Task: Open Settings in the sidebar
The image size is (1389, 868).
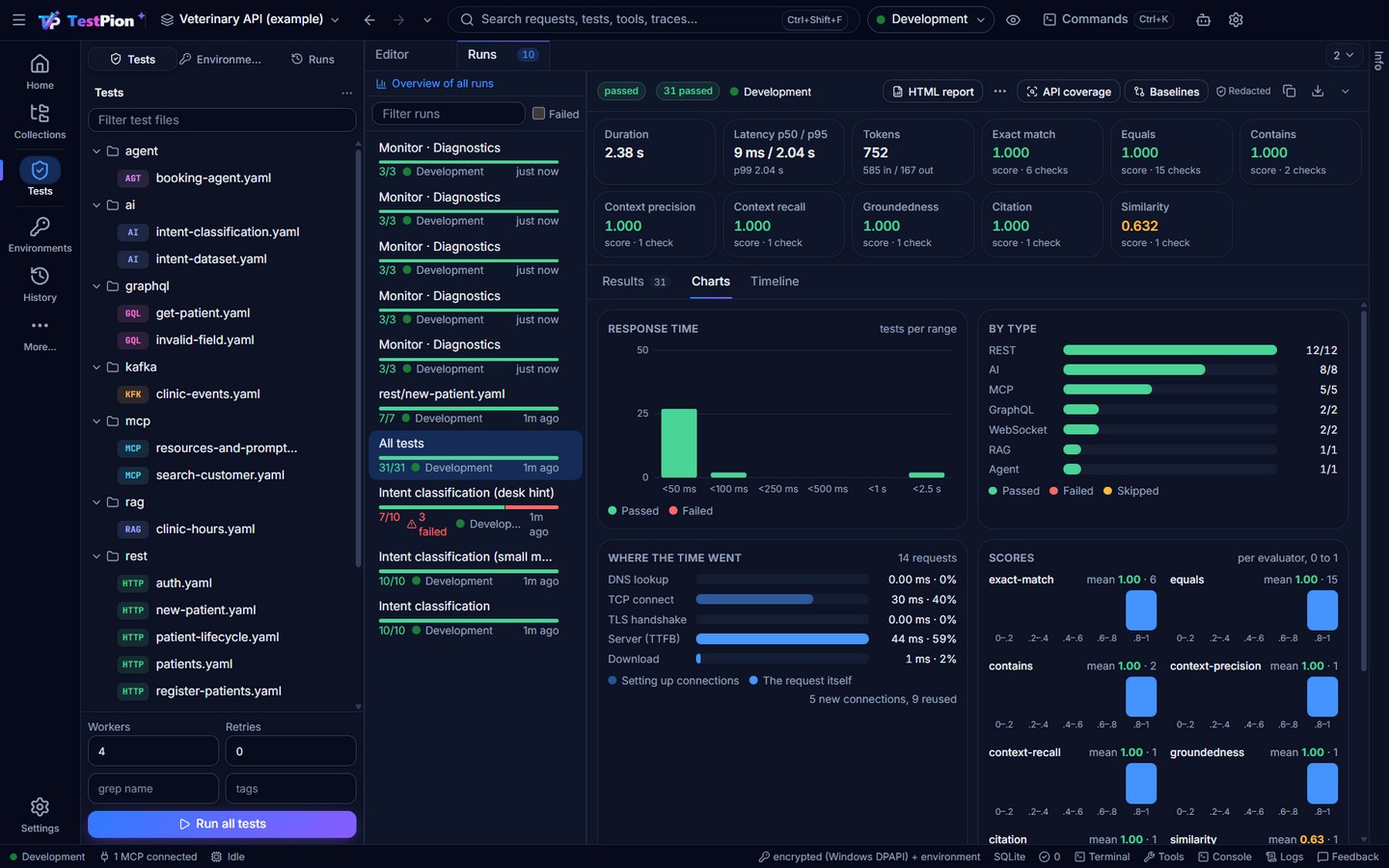Action: 40,815
